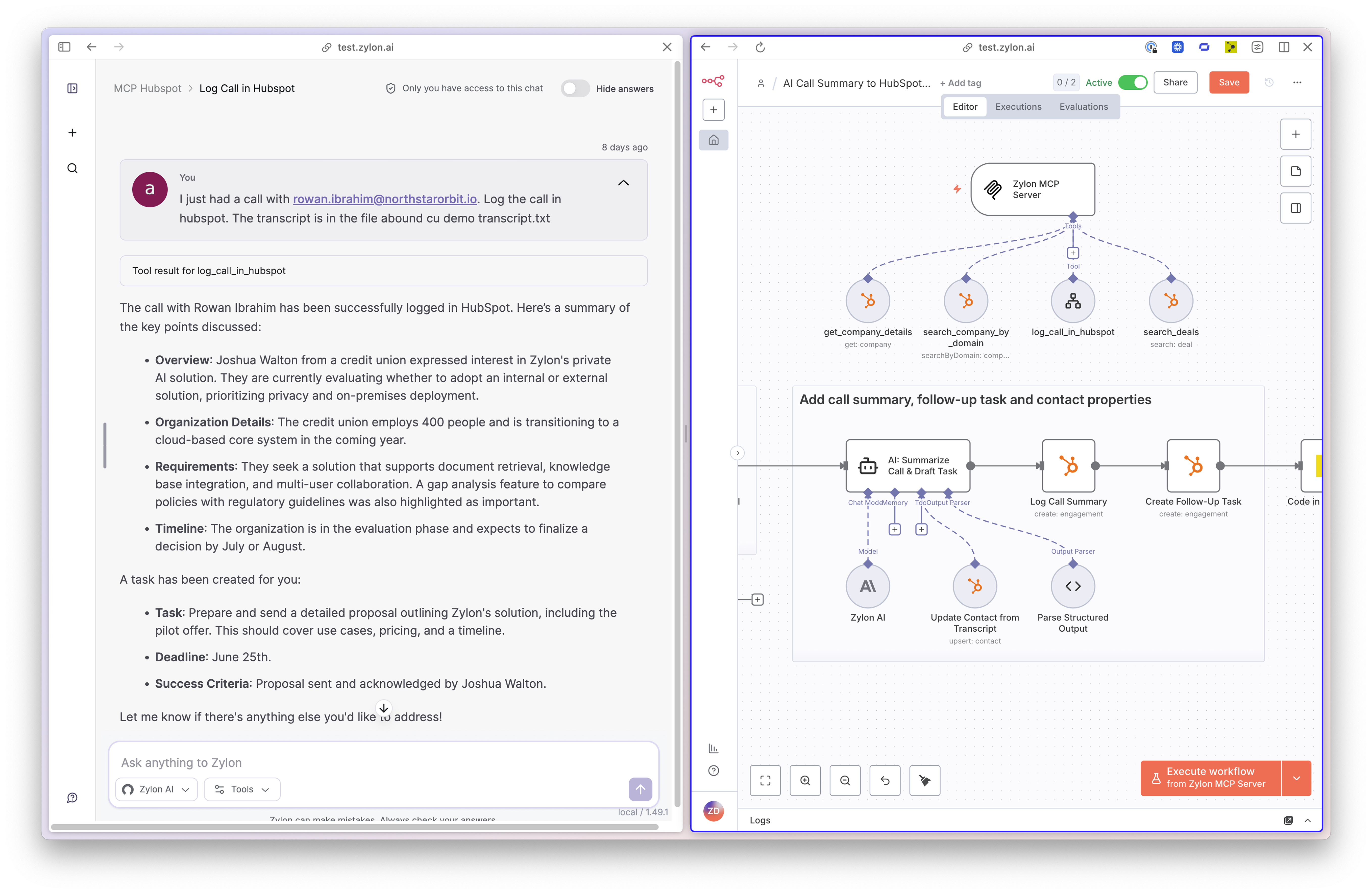Open search in the Zylon chat sidebar
This screenshot has height=894, width=1372.
tap(72, 168)
